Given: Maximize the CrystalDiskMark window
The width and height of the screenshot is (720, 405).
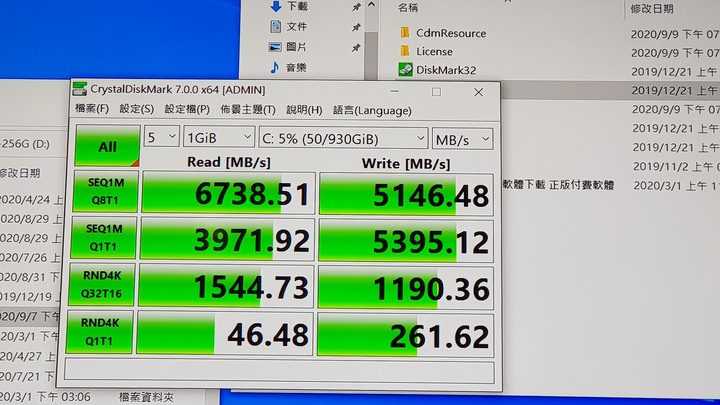Looking at the screenshot, I should click(436, 92).
